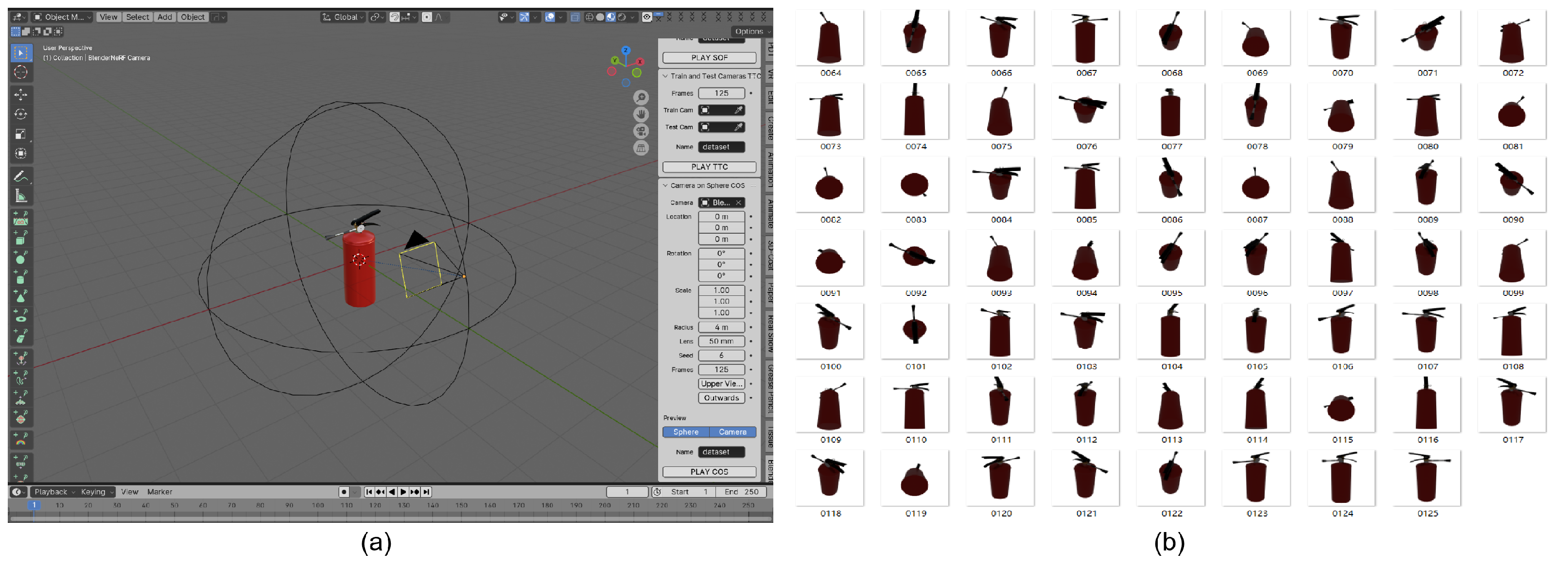Open the Object Mode dropdown
Viewport: 1568px width, 567px height.
pyautogui.click(x=61, y=17)
